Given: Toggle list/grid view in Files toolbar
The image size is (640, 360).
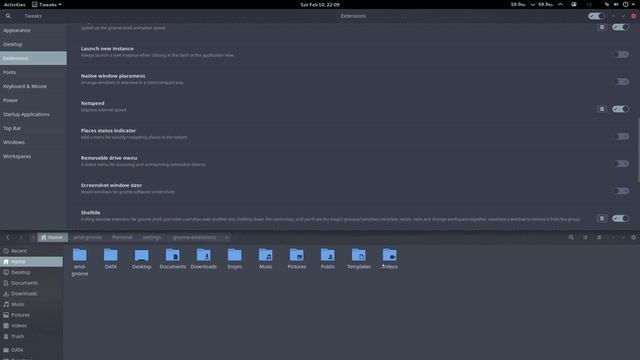Looking at the screenshot, I should coord(585,237).
